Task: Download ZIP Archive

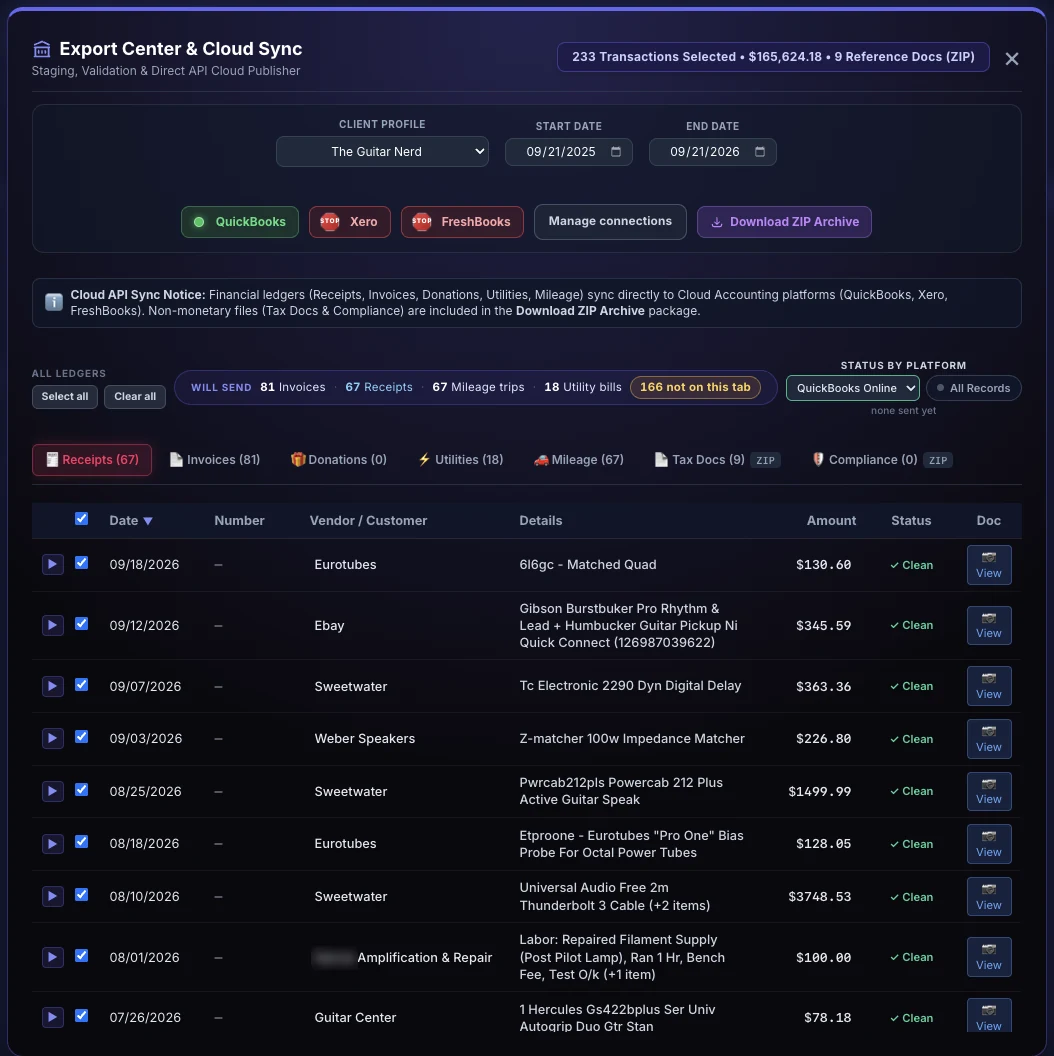Action: [x=784, y=222]
